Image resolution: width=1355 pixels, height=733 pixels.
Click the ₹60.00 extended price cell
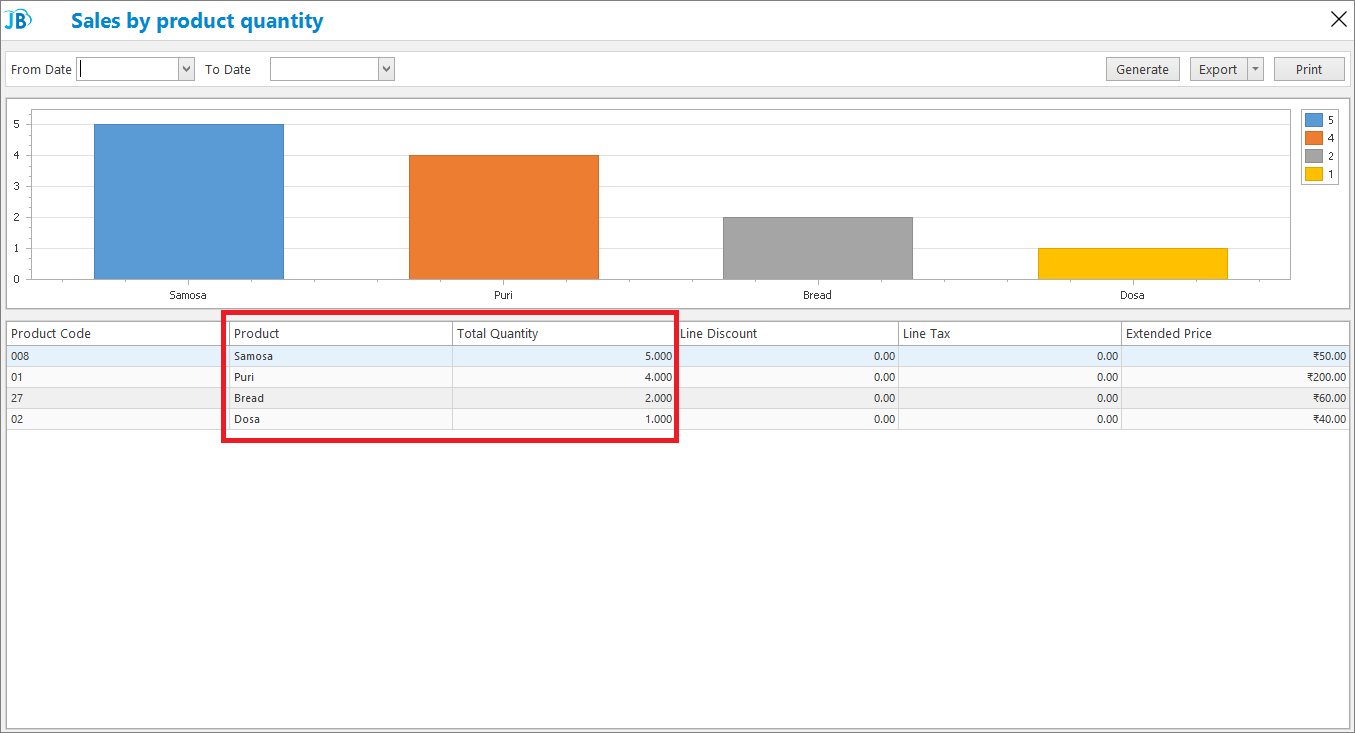pos(1235,398)
